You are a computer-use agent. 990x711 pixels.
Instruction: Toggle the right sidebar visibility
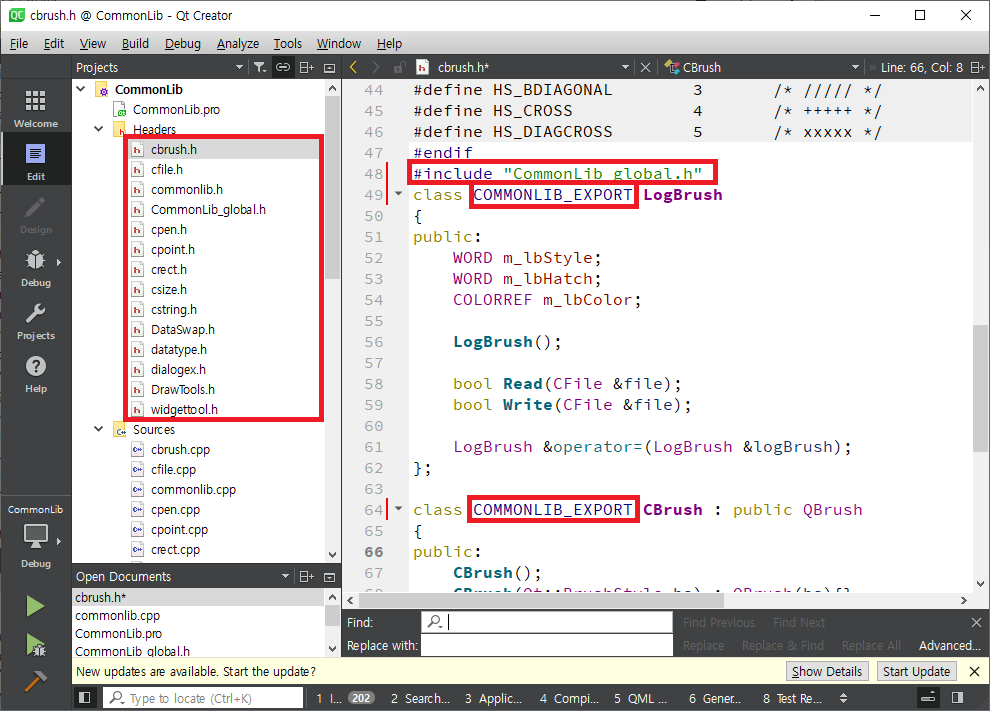pyautogui.click(x=957, y=698)
